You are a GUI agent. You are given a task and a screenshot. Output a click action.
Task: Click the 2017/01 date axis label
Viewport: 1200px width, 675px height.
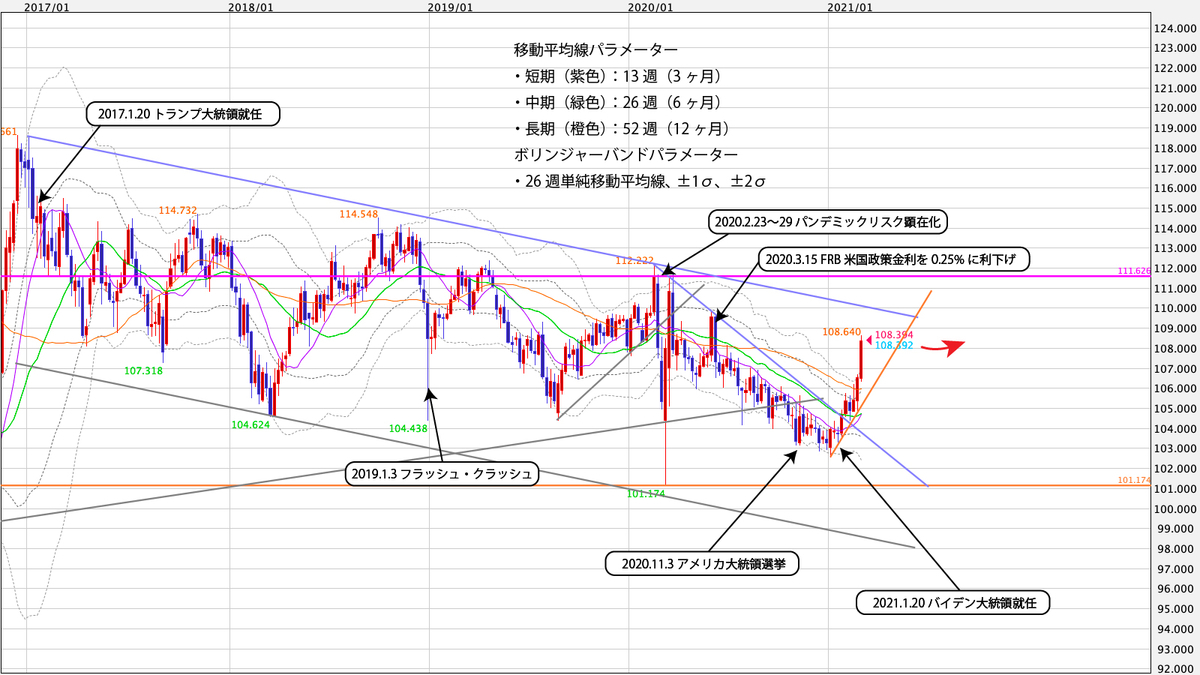[46, 7]
